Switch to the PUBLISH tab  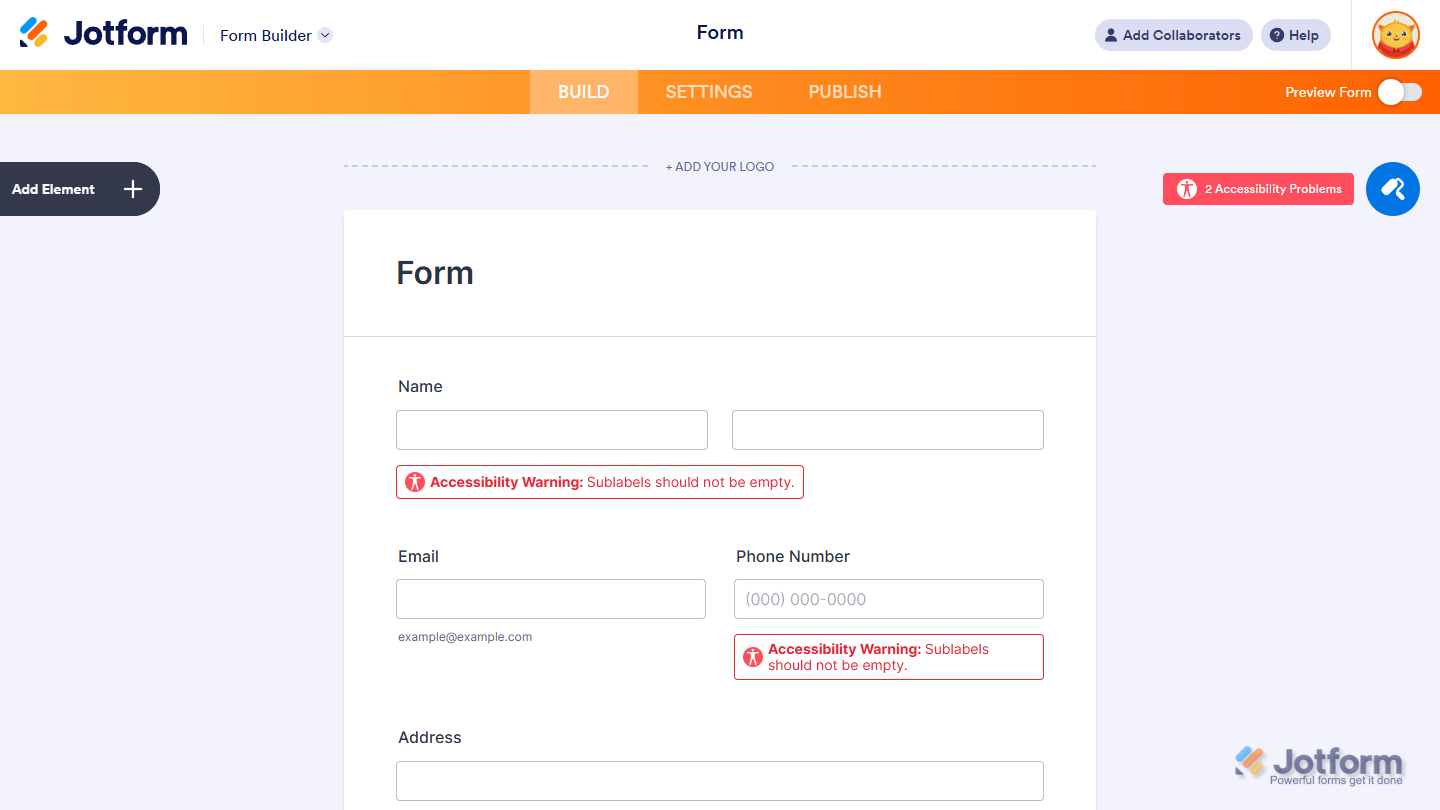(845, 91)
